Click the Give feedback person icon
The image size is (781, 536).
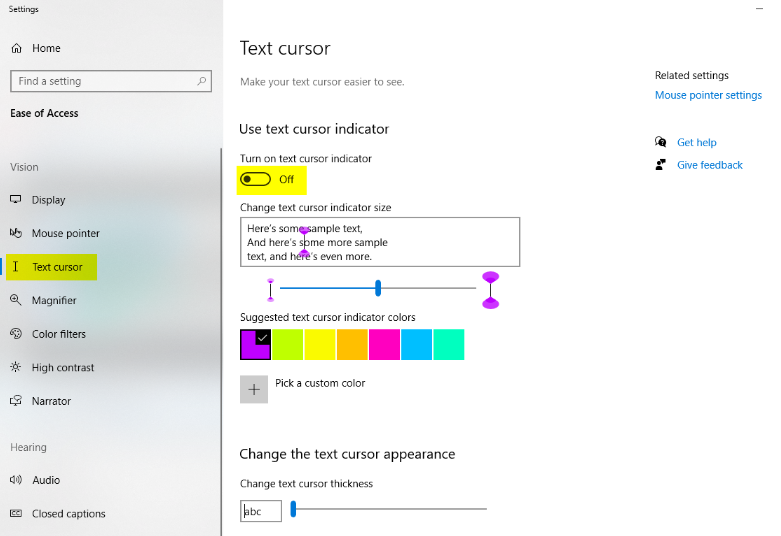[x=660, y=165]
